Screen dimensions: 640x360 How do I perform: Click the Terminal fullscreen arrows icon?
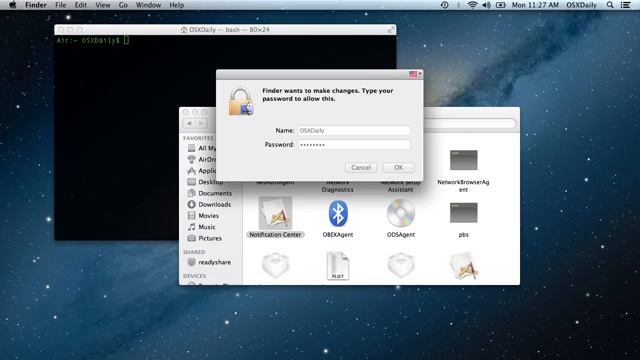(x=391, y=29)
